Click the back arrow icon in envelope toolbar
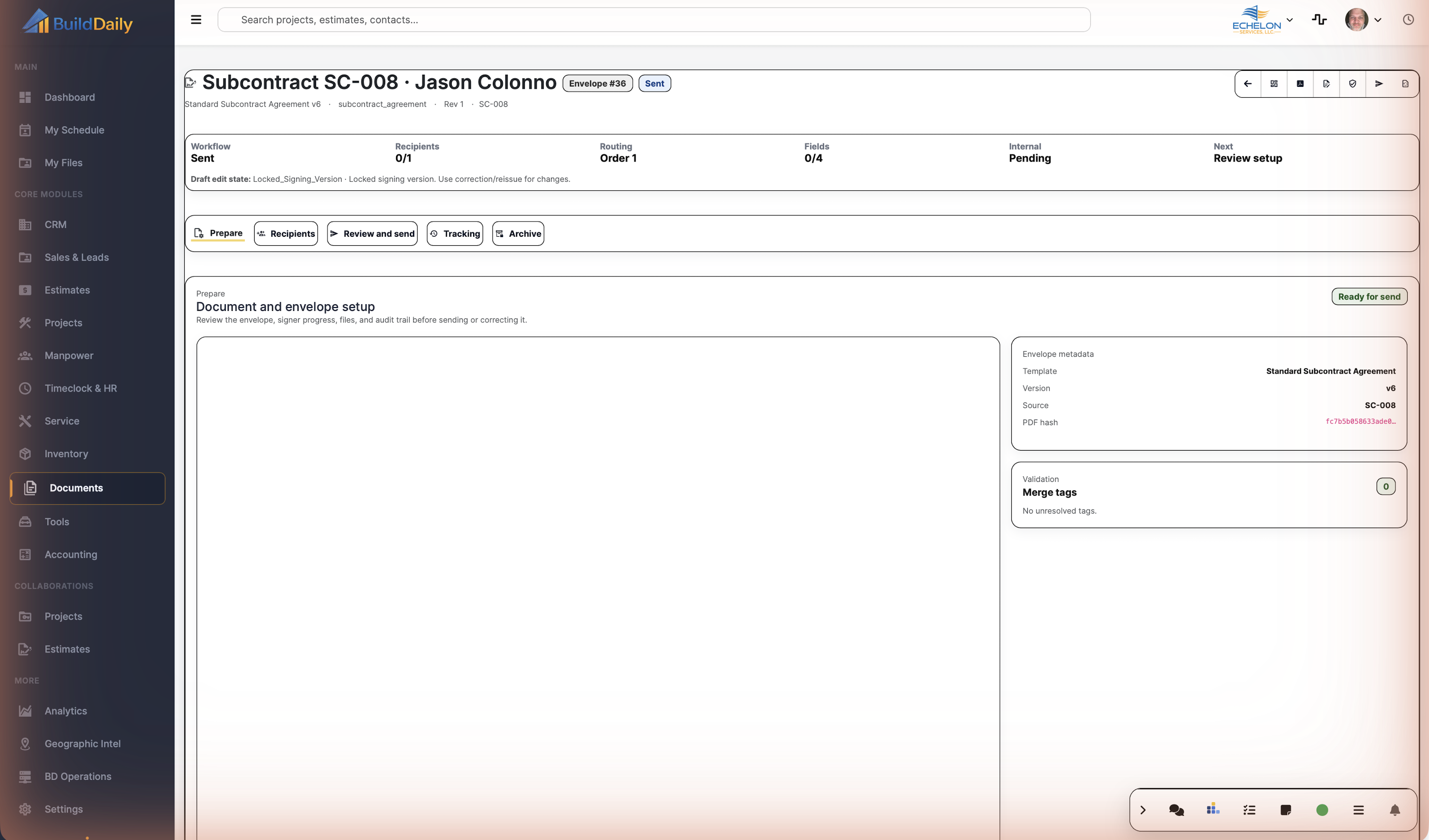Screen dimensions: 1429x840 (x=1248, y=84)
